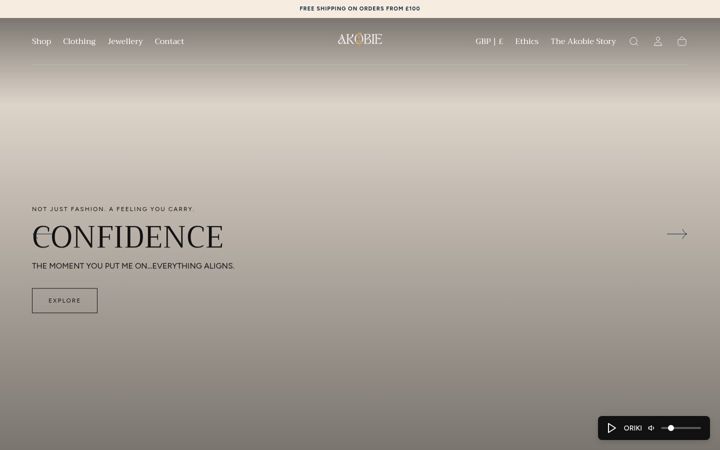Open the Clothing menu
The image size is (720, 450).
coord(79,41)
